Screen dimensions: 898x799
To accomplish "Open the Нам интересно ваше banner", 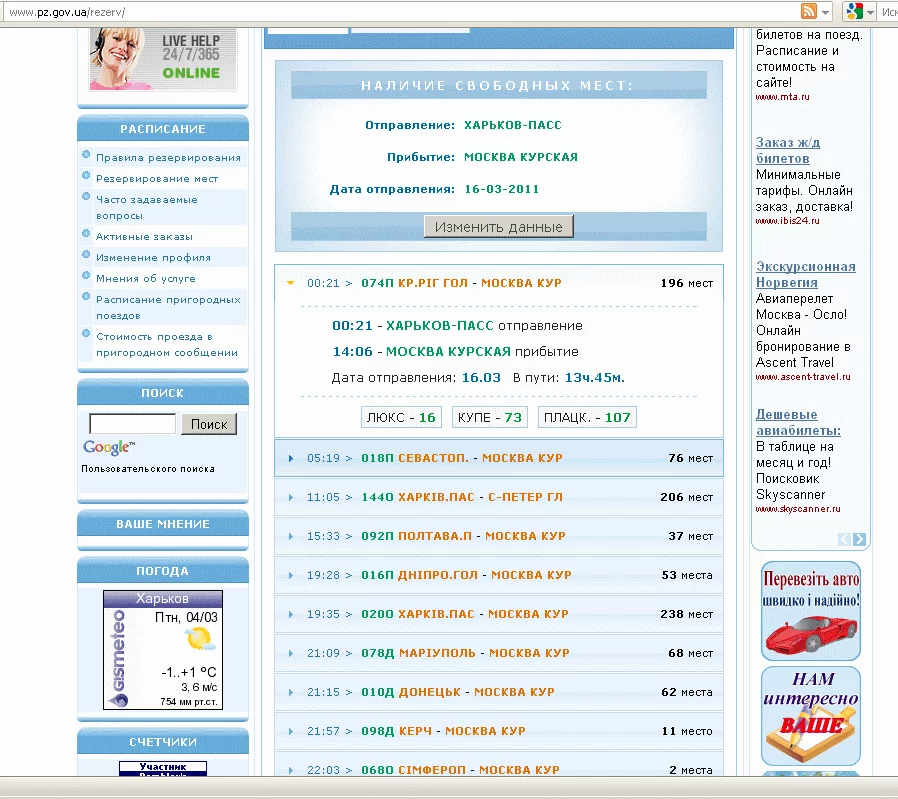I will click(x=811, y=715).
